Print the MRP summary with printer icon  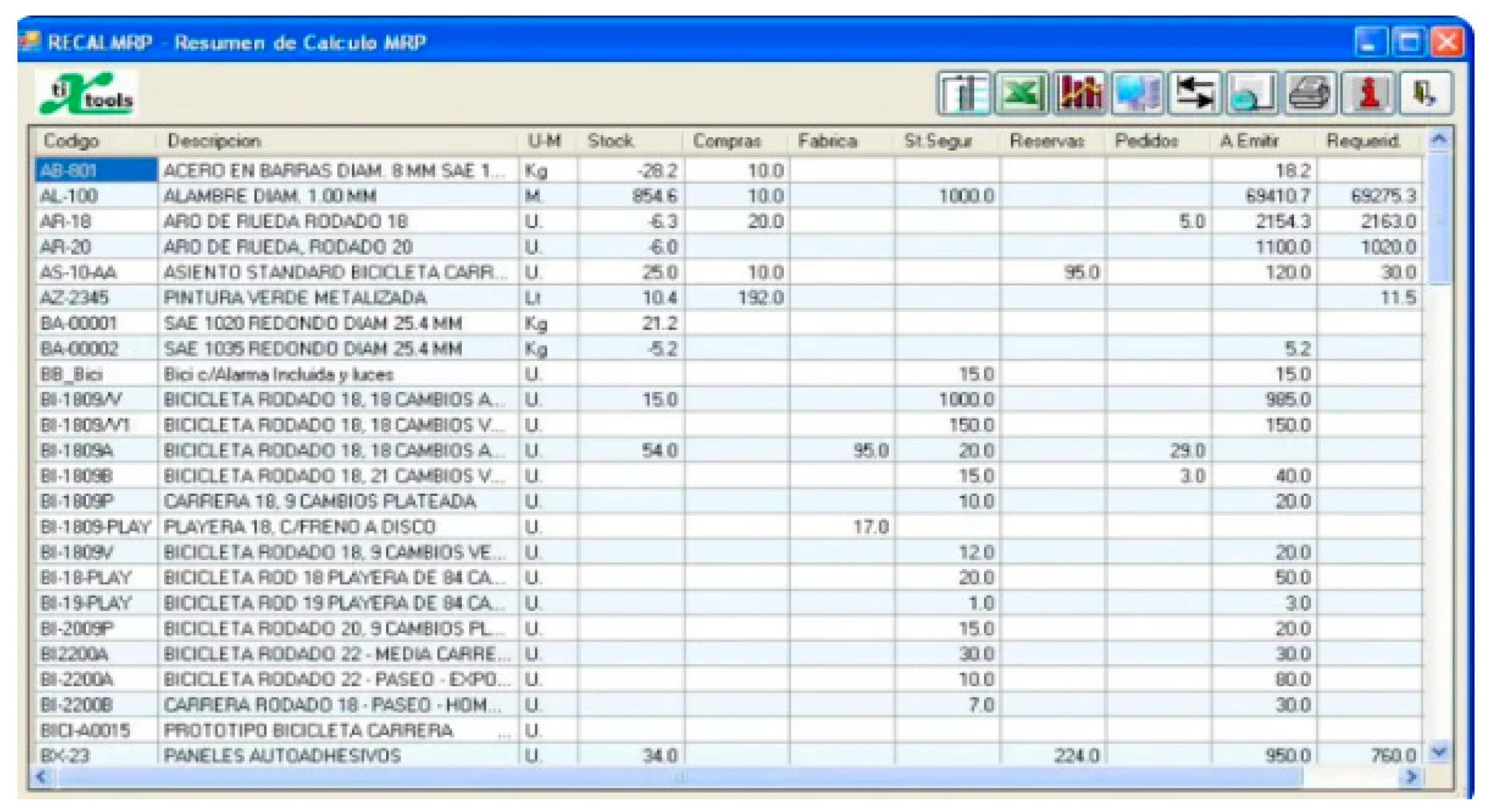(x=1310, y=93)
